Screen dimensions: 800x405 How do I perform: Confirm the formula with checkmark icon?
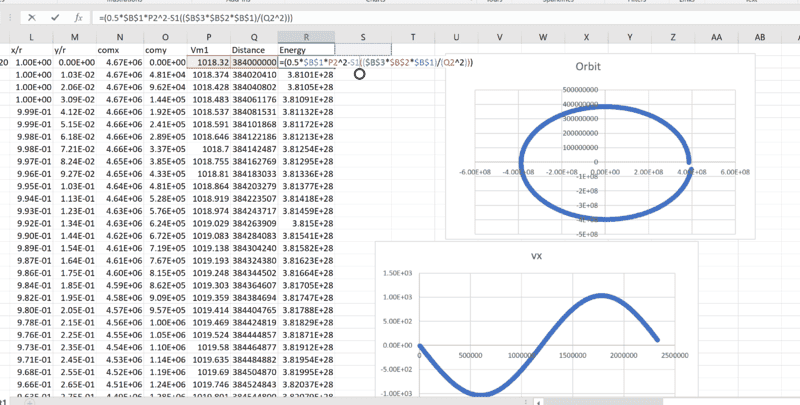(x=55, y=18)
